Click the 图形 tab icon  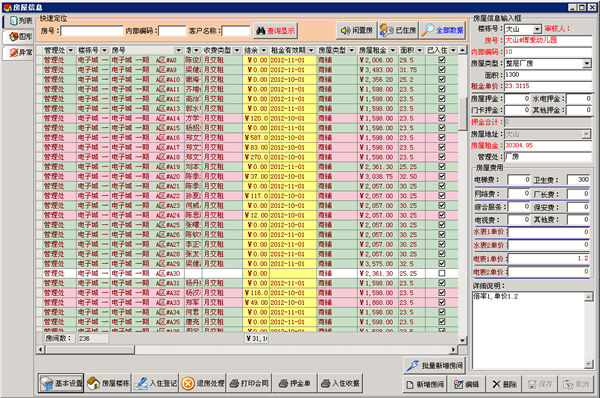[x=14, y=37]
